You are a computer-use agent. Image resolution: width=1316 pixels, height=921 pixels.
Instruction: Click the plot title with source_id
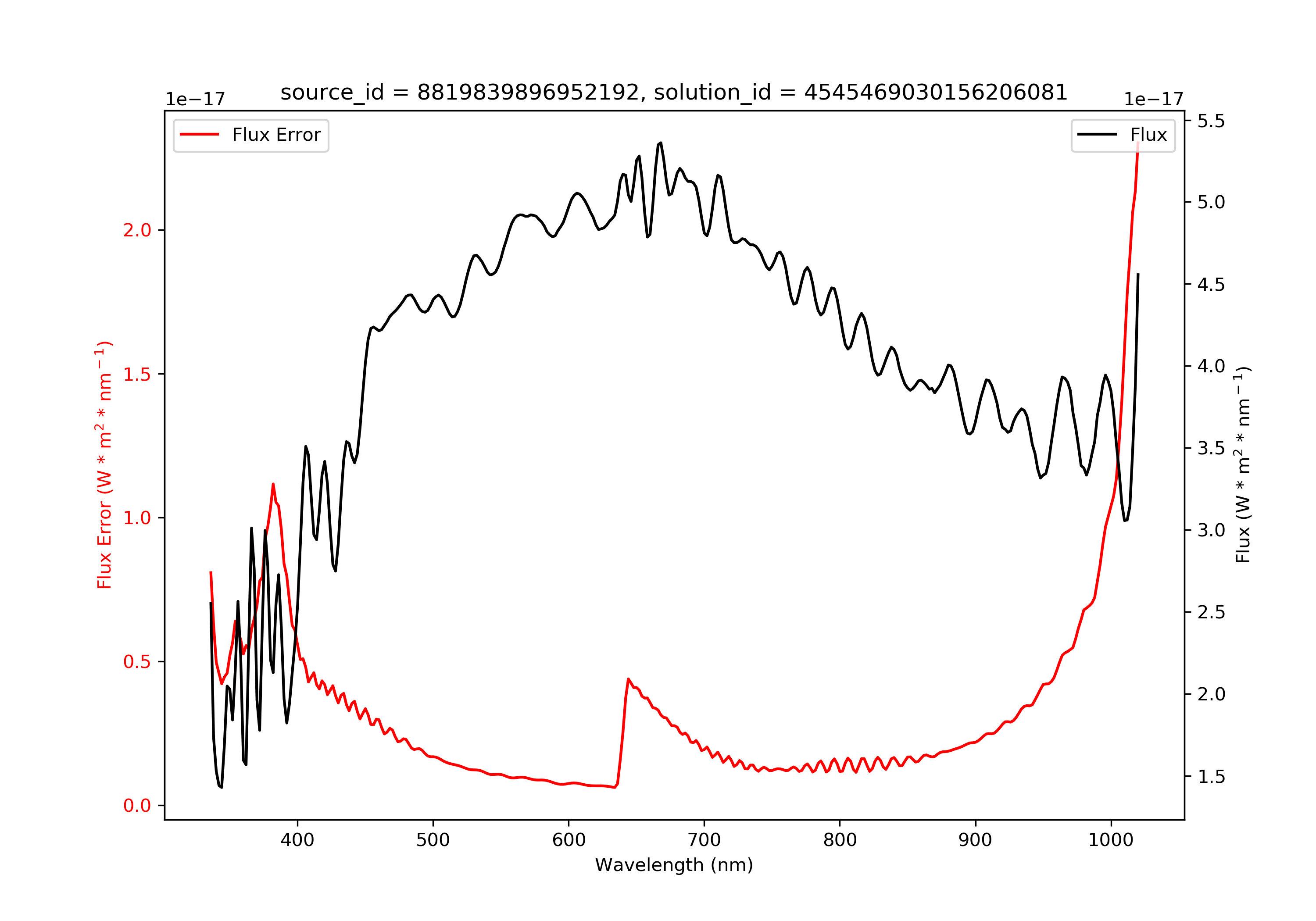tap(673, 92)
